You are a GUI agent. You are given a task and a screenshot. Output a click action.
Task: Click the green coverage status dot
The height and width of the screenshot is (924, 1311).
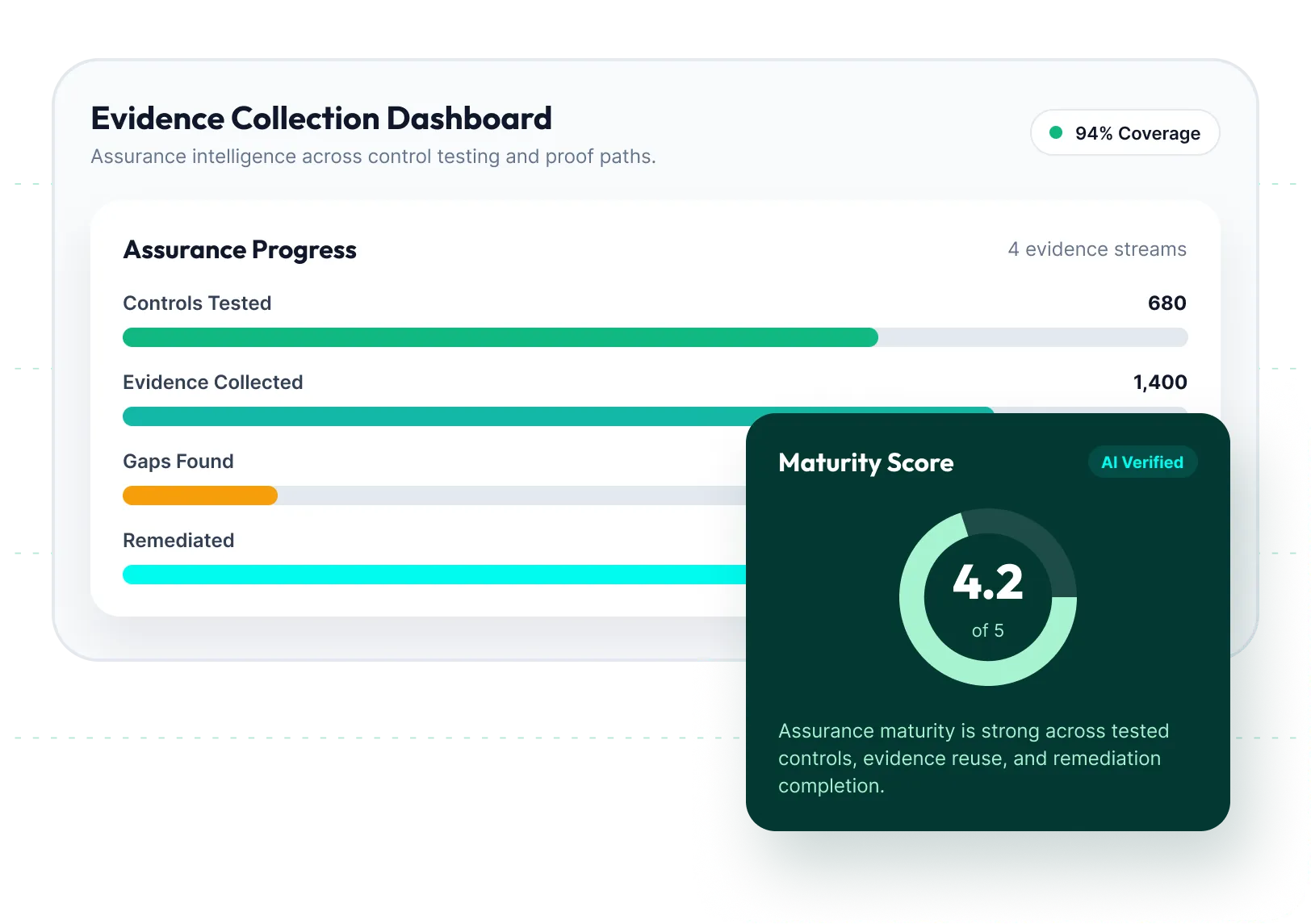[1055, 132]
